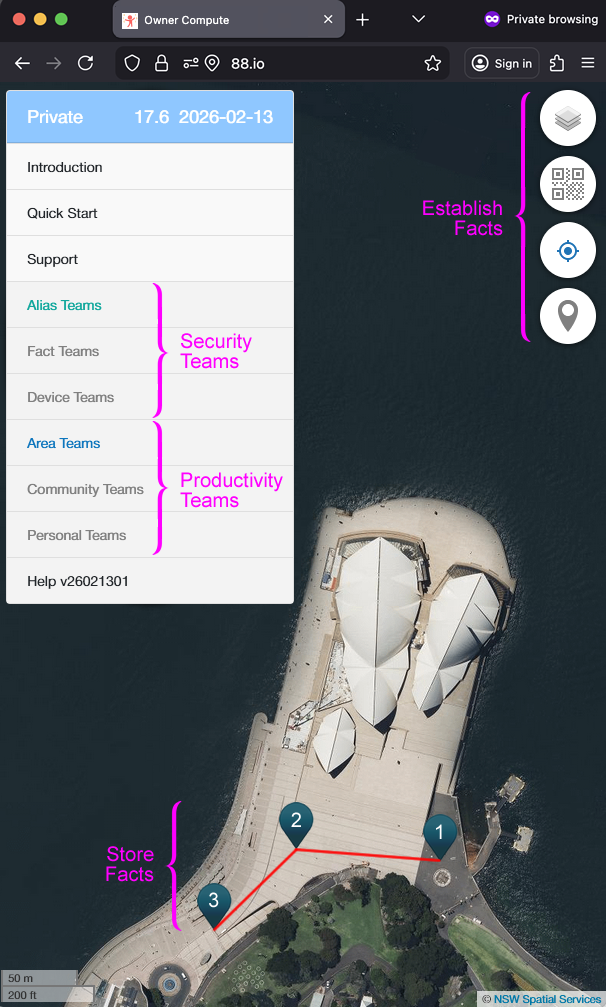This screenshot has height=1007, width=606.
Task: Open the Firefox hamburger menu
Action: (x=587, y=63)
